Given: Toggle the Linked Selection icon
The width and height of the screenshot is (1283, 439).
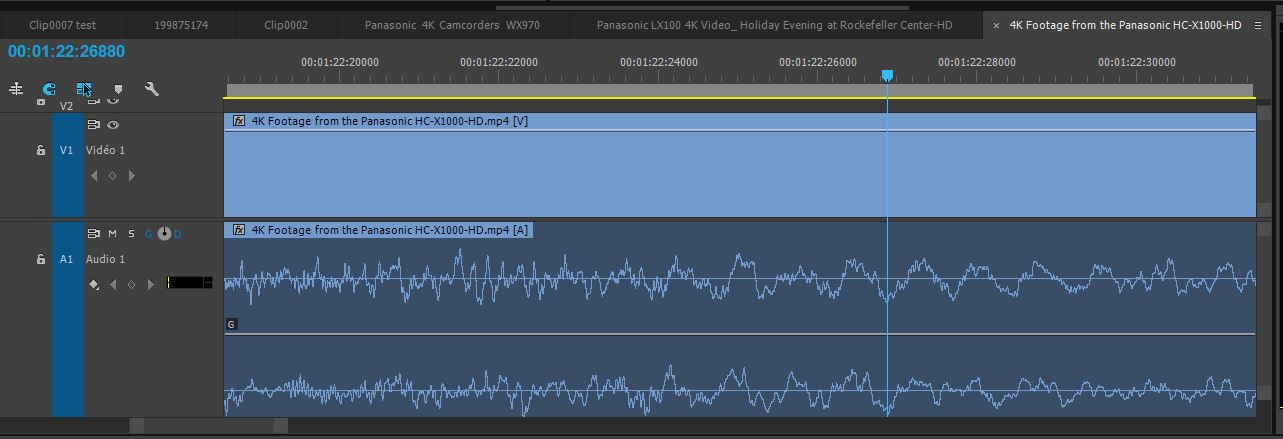Looking at the screenshot, I should pyautogui.click(x=84, y=89).
